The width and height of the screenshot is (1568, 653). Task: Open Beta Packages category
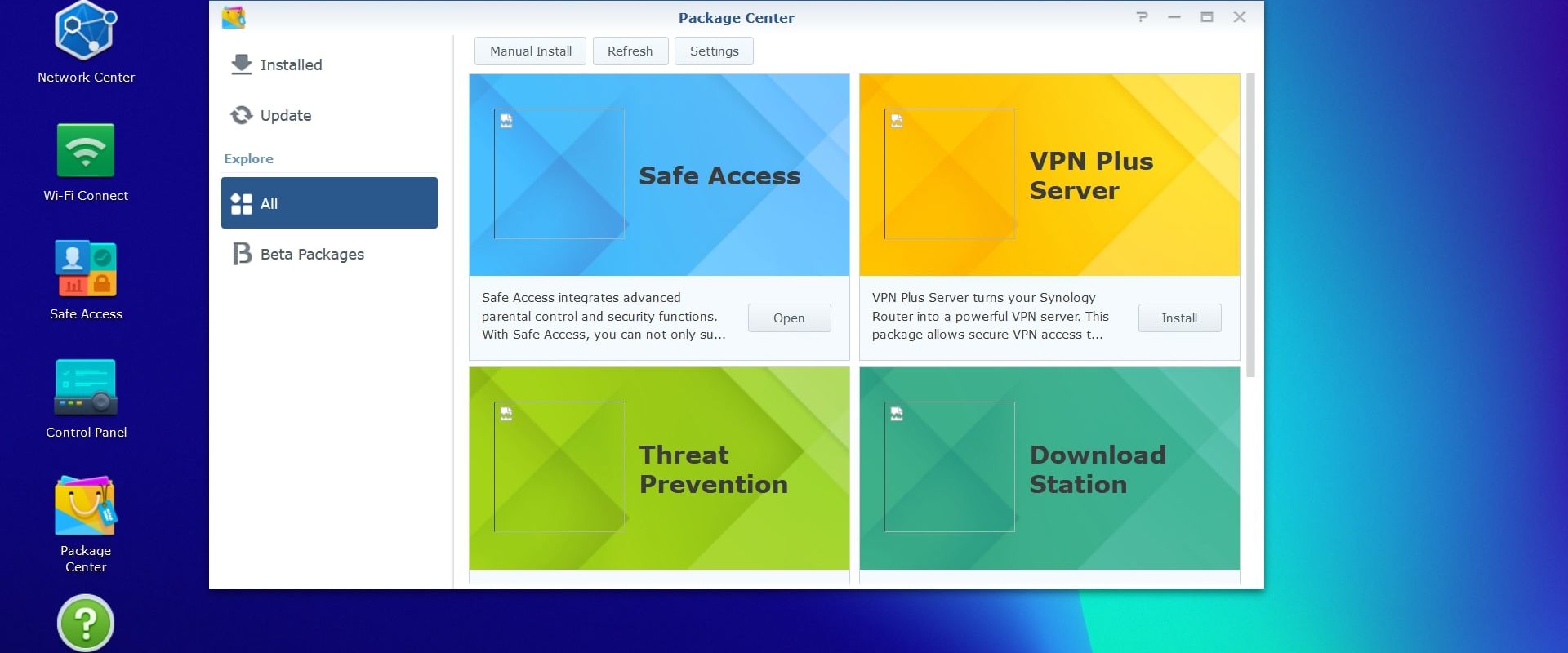tap(329, 254)
